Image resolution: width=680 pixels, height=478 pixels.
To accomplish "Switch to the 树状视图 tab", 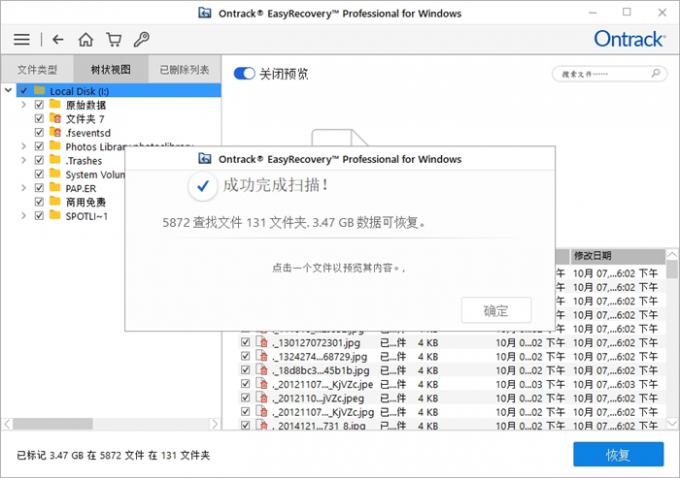I will point(111,69).
